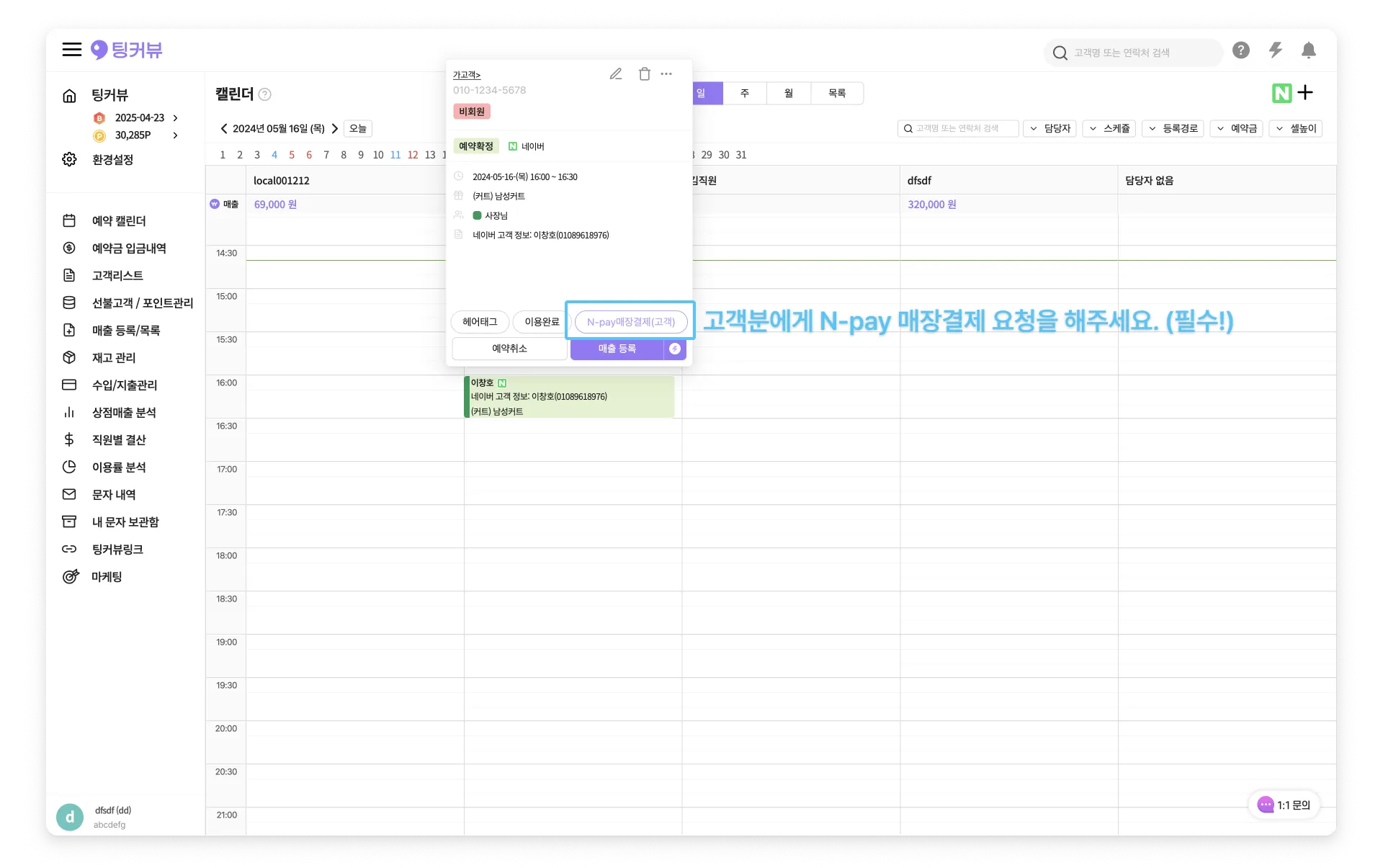The height and width of the screenshot is (868, 1383).
Task: Go to next day with right chevron
Action: 335,129
